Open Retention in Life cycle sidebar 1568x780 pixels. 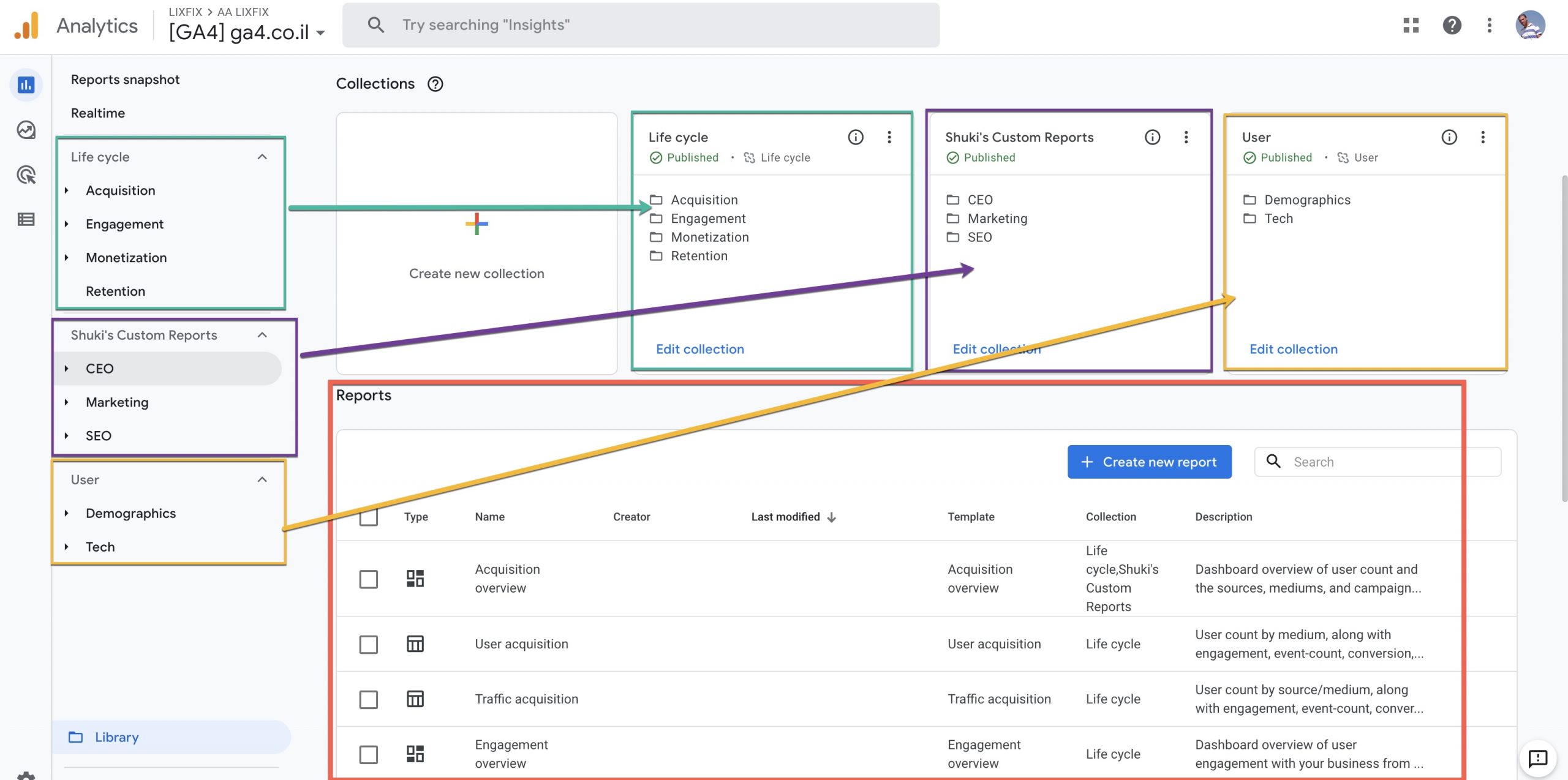(x=115, y=291)
